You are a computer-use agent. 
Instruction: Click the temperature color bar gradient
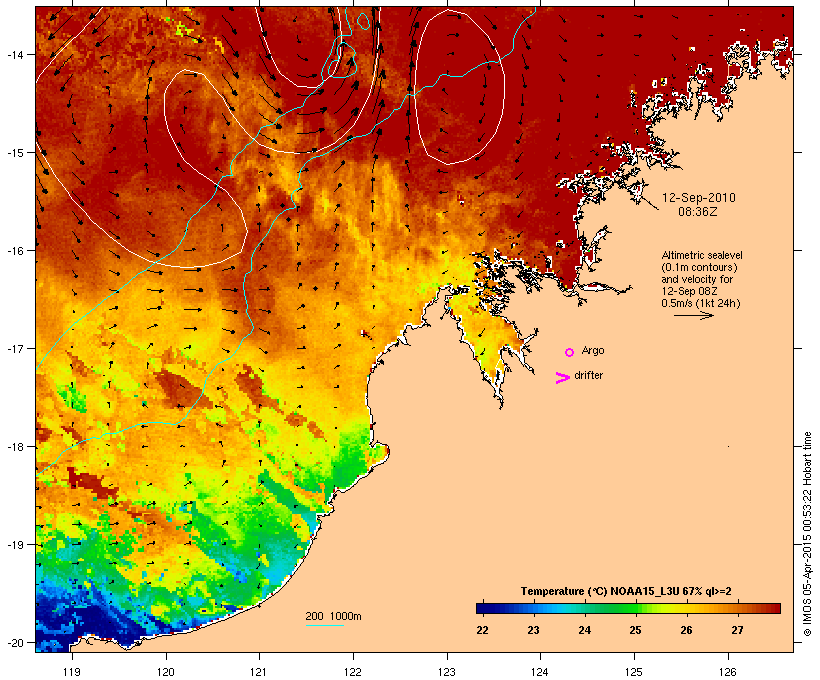[628, 608]
